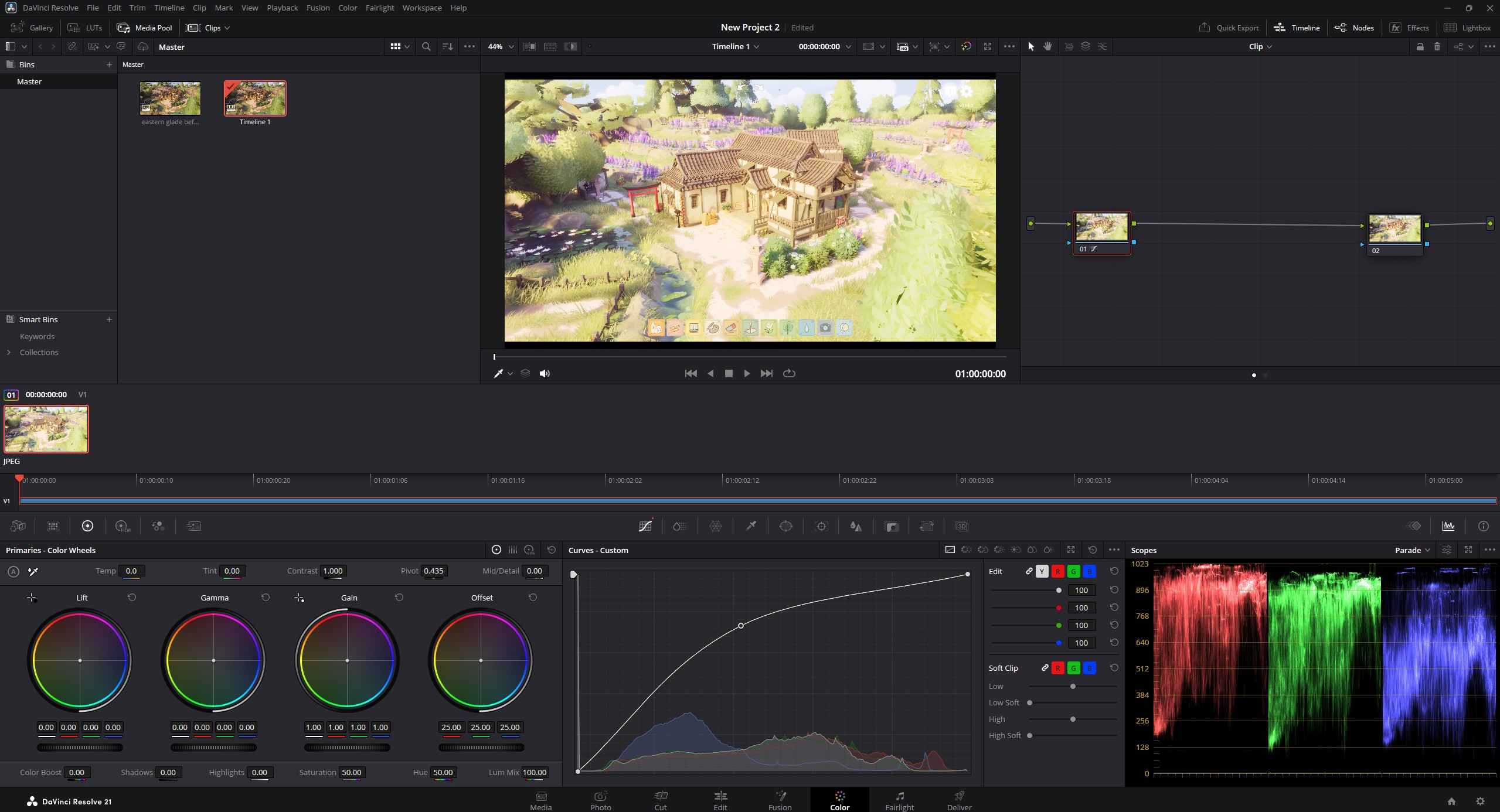The width and height of the screenshot is (1500, 812).
Task: Open the Tracker palette
Action: pyautogui.click(x=821, y=526)
